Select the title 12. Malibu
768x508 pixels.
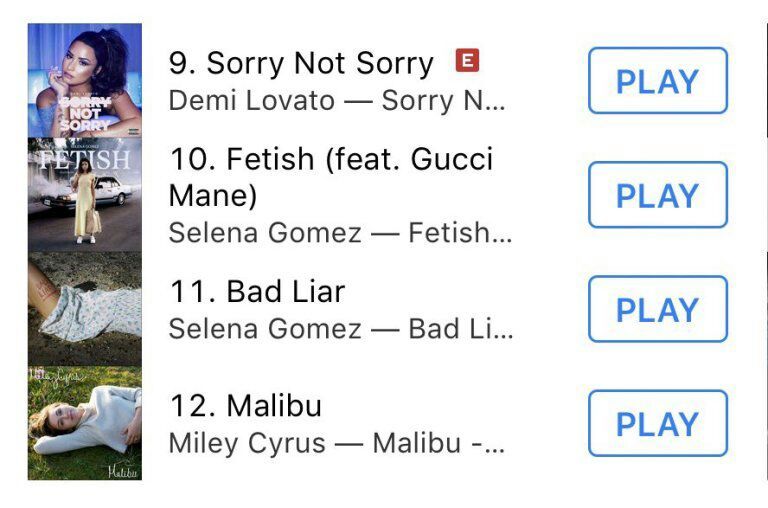point(245,406)
